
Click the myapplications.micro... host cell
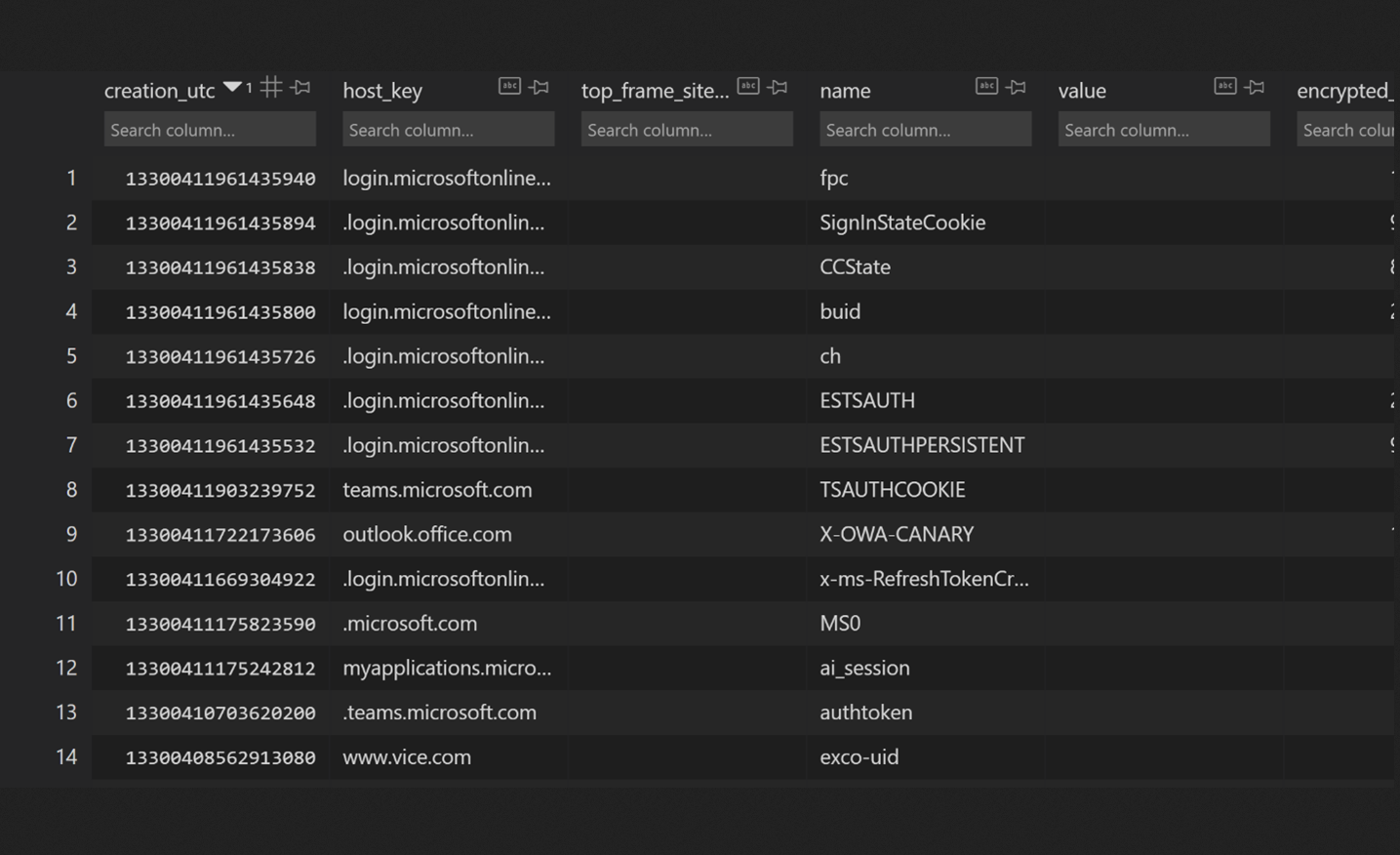click(447, 668)
